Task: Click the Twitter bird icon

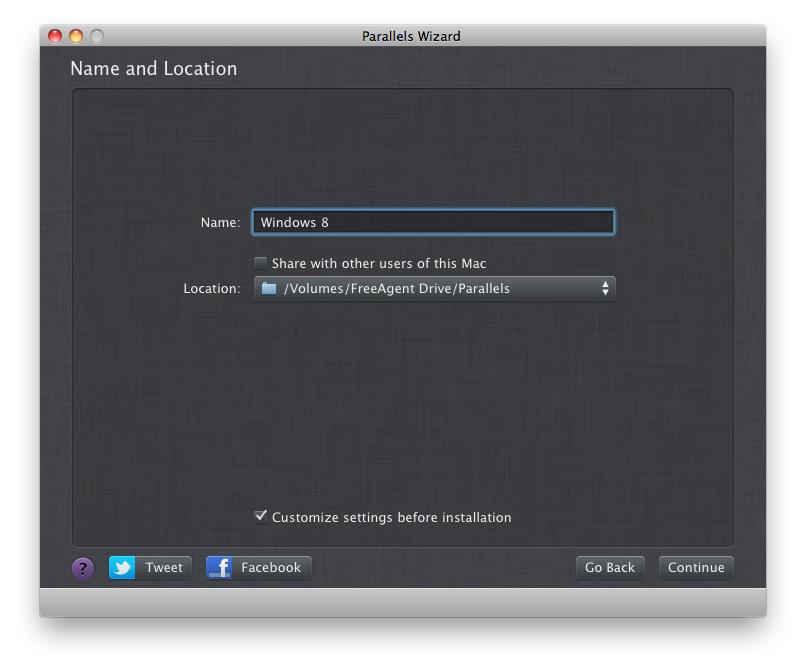Action: tap(122, 568)
